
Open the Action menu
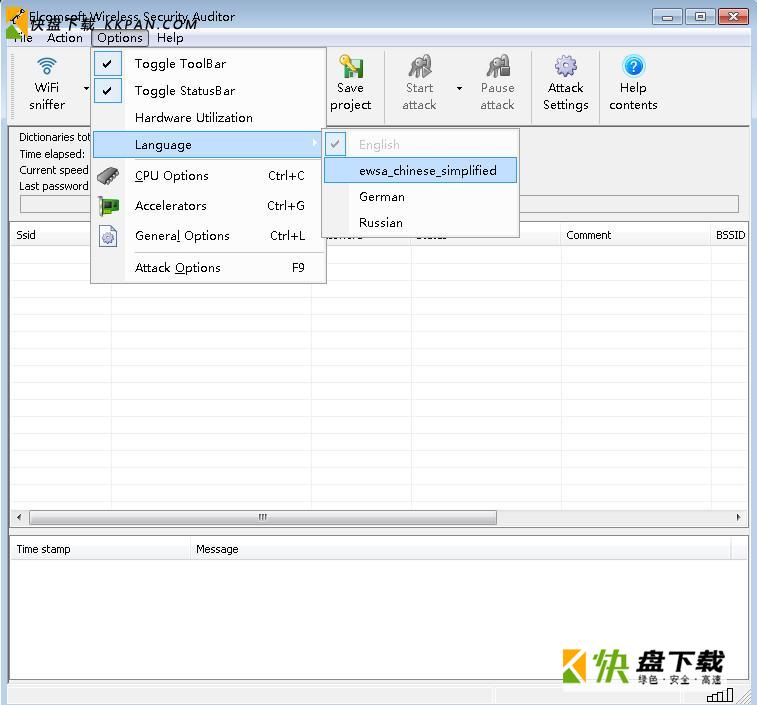[65, 38]
